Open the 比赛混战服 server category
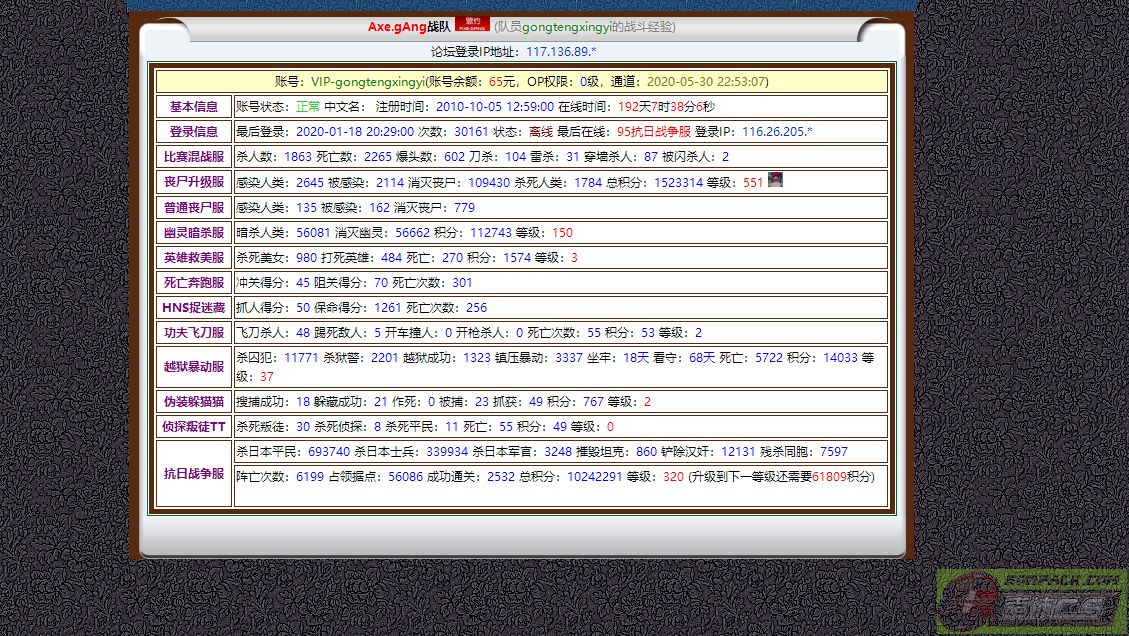The image size is (1129, 636). click(x=194, y=157)
